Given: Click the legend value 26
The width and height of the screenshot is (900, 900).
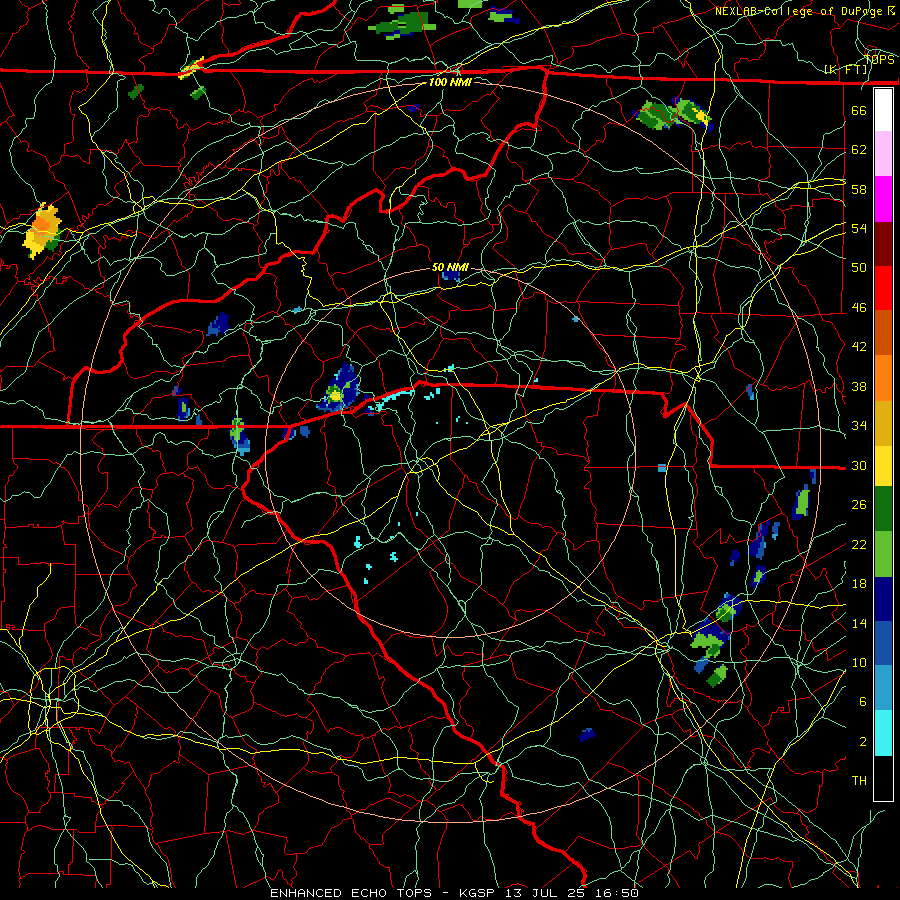Looking at the screenshot, I should (x=859, y=505).
